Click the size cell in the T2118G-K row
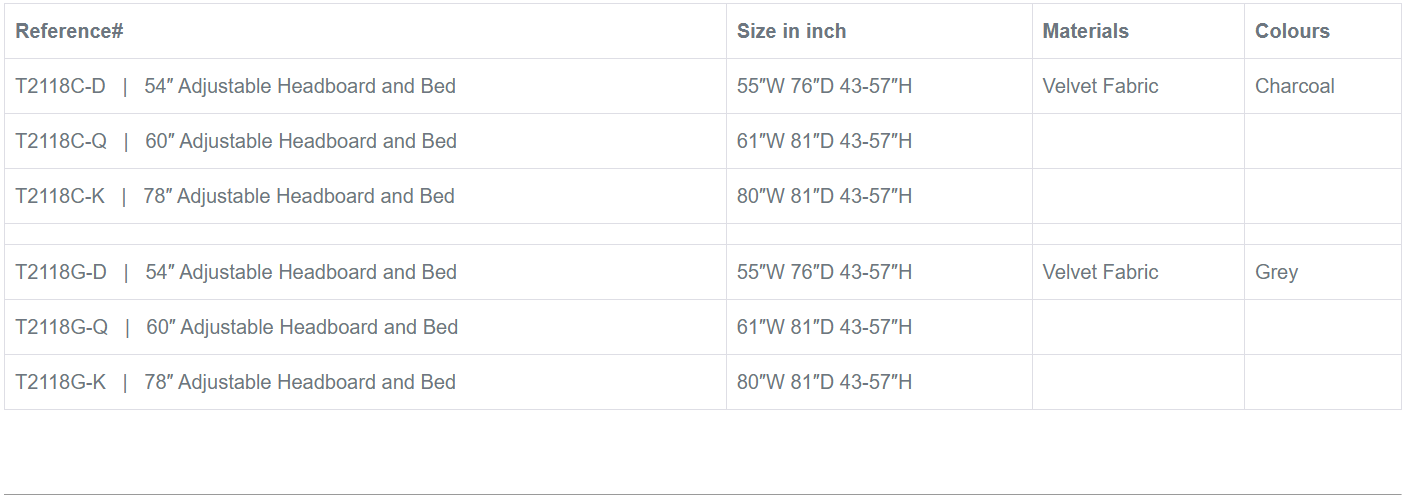This screenshot has width=1403, height=495. [824, 382]
